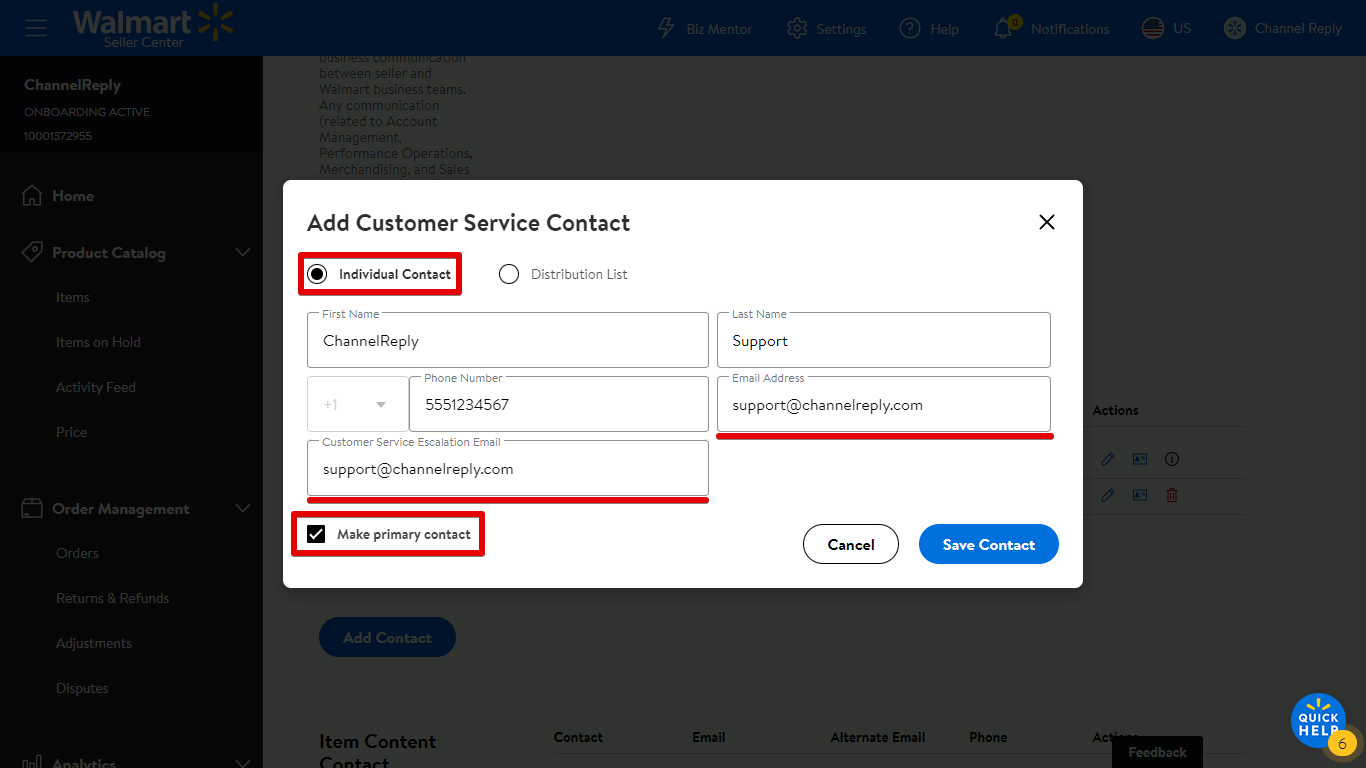Click the red trash delete icon
The height and width of the screenshot is (768, 1366).
pyautogui.click(x=1172, y=495)
